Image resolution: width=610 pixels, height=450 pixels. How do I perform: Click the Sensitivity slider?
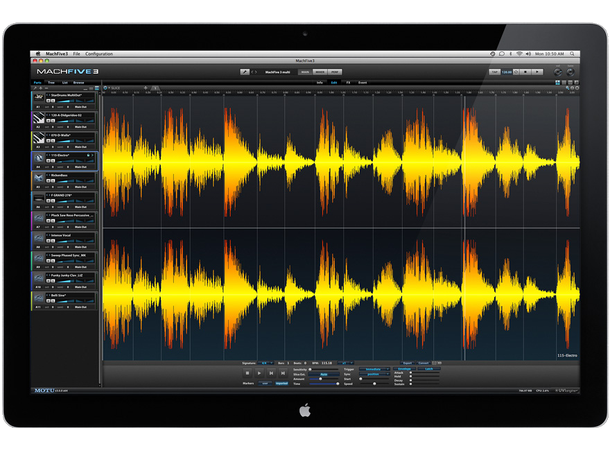tap(324, 369)
